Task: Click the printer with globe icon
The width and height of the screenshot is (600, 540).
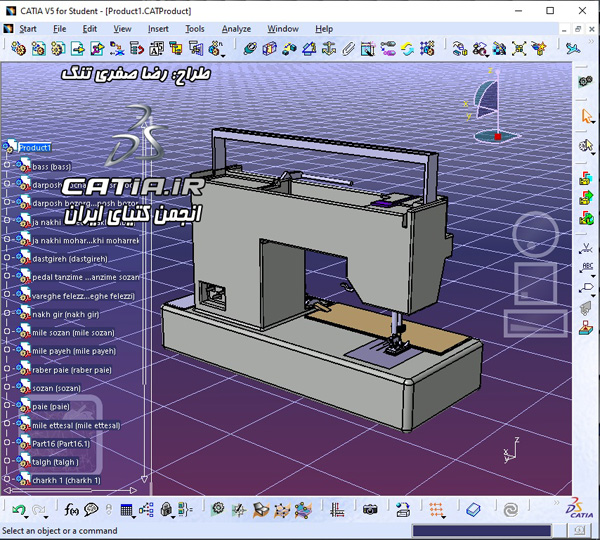Action: (x=403, y=509)
